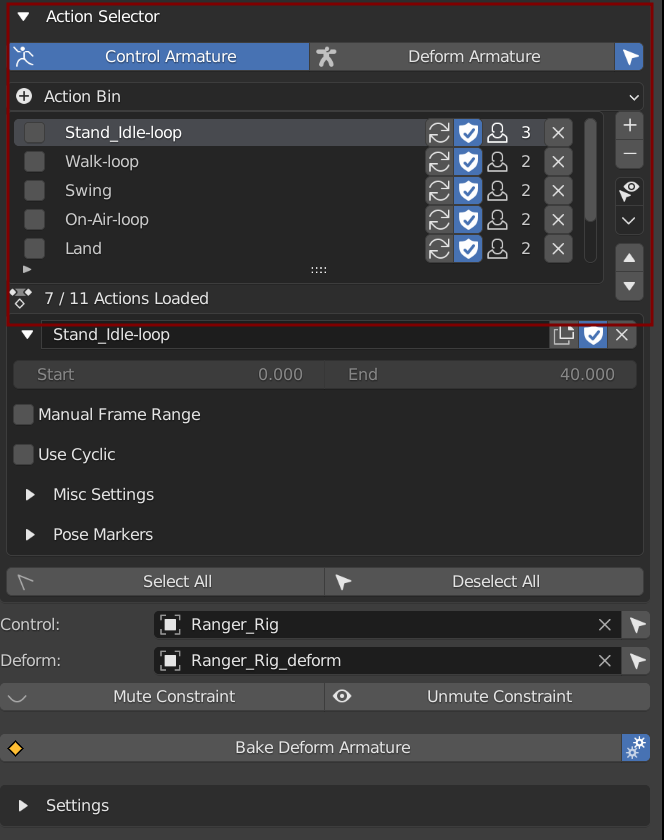Click the Select All button
The image size is (664, 840).
coord(166,582)
